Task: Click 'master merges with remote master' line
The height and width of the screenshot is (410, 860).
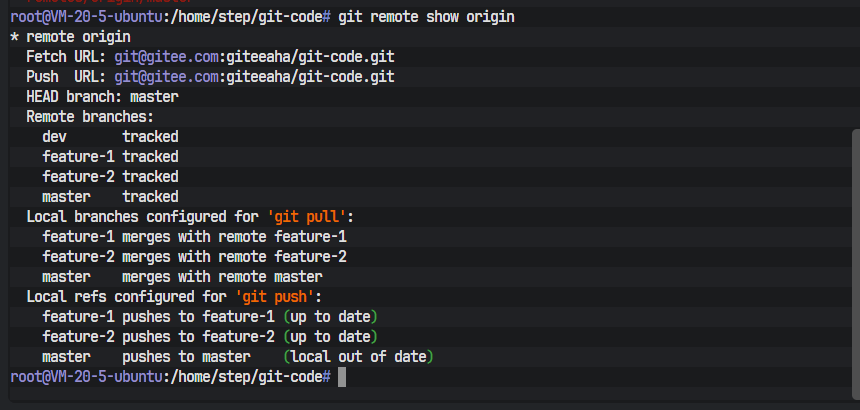Action: click(182, 277)
